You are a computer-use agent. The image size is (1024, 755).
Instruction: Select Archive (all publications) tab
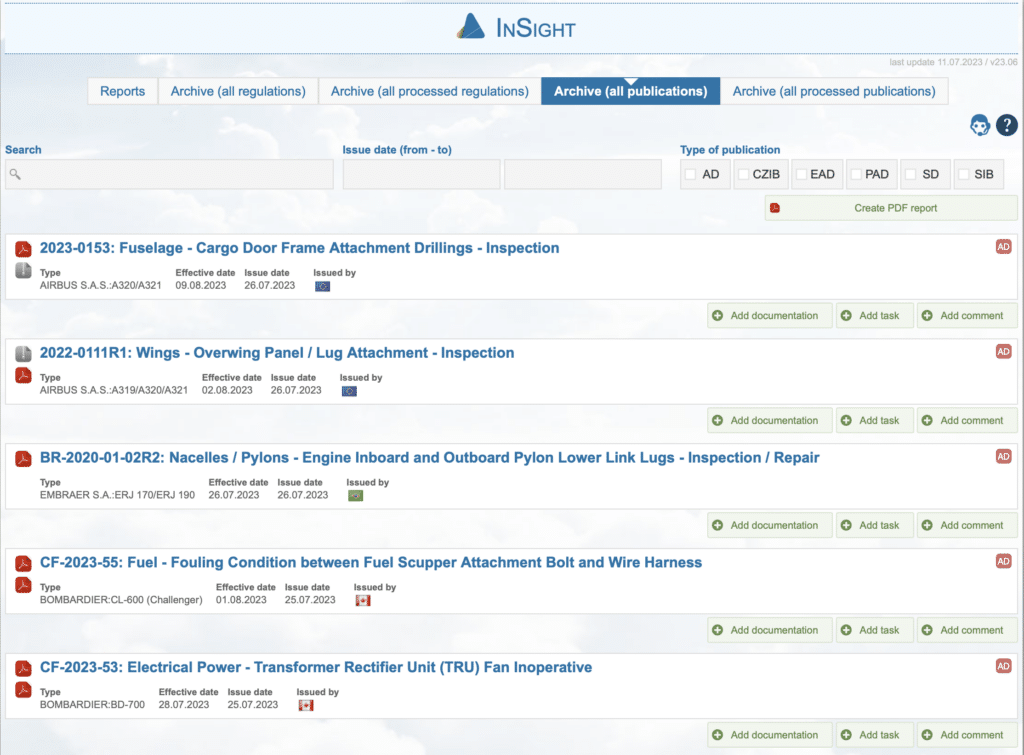[x=630, y=91]
